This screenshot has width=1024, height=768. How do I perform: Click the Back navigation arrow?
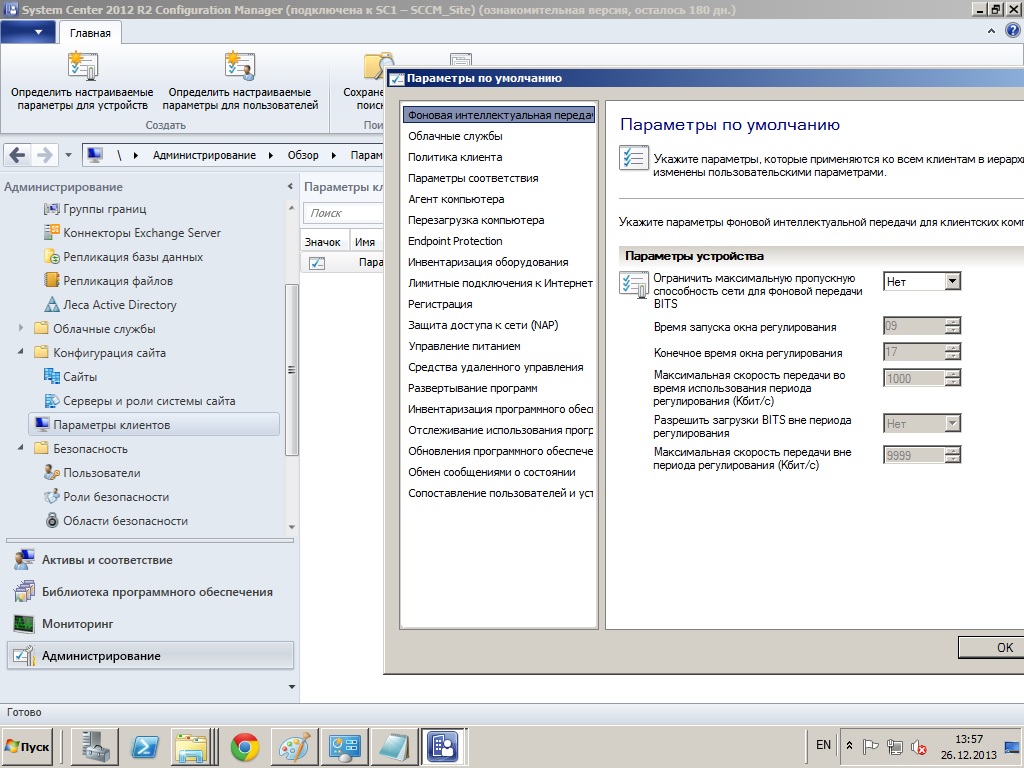point(18,155)
